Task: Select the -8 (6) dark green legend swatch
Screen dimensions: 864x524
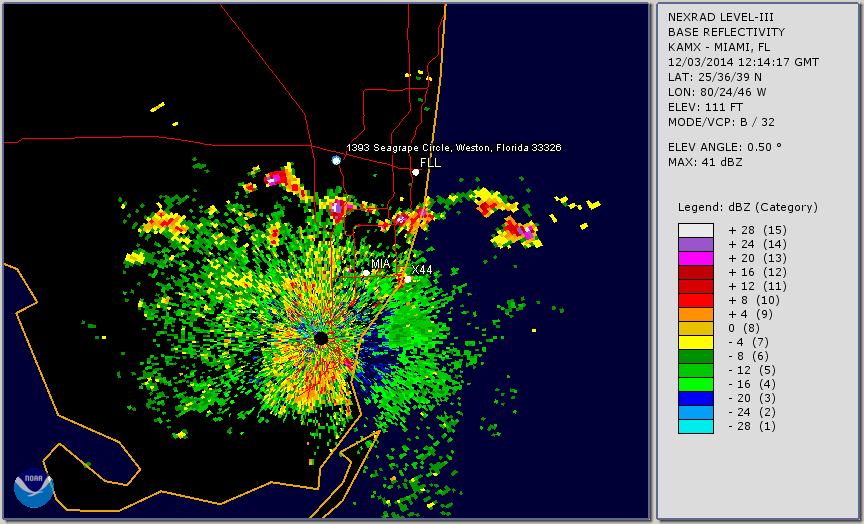Action: (696, 356)
